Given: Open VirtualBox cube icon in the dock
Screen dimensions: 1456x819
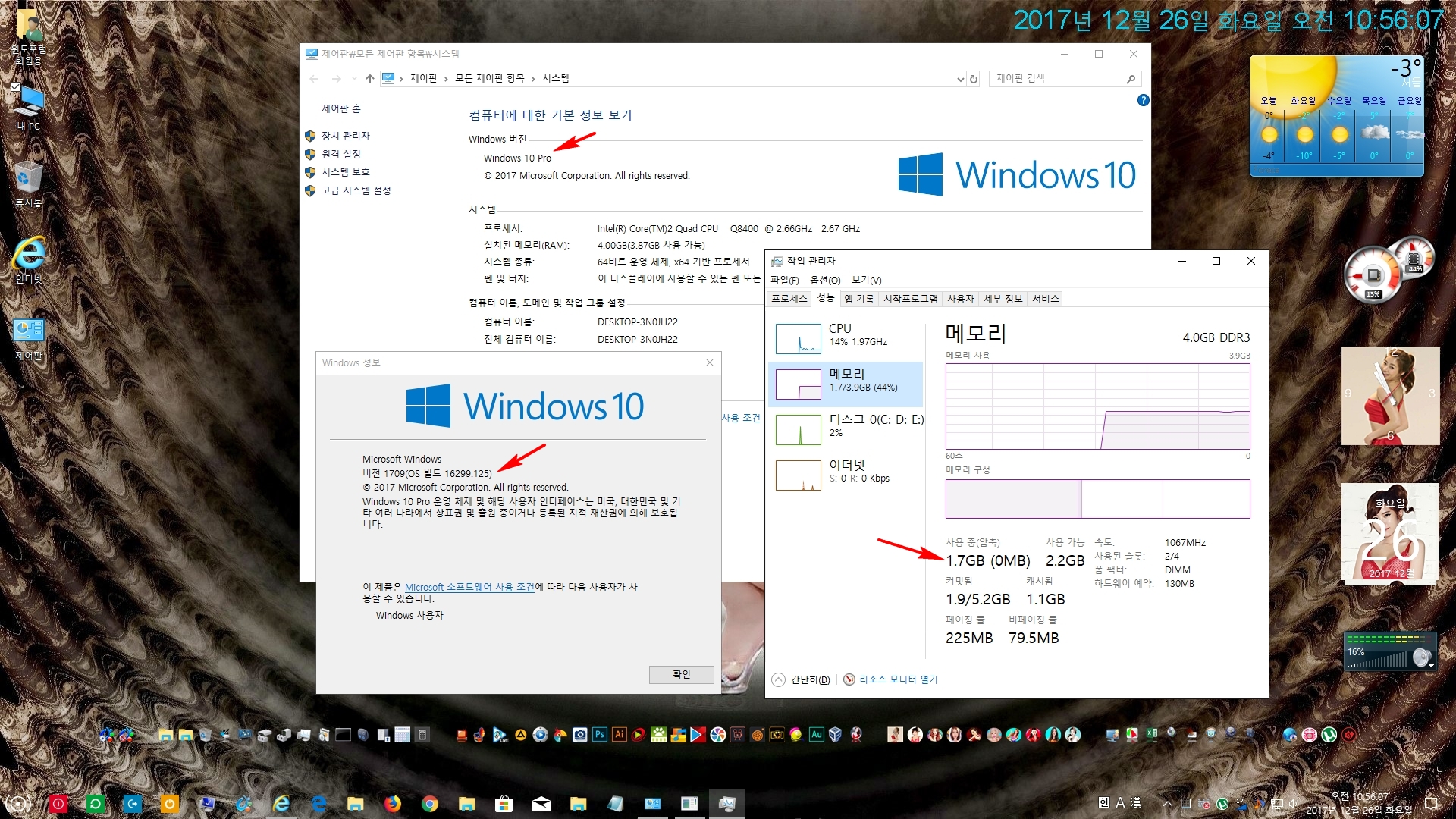Looking at the screenshot, I should coord(836,734).
